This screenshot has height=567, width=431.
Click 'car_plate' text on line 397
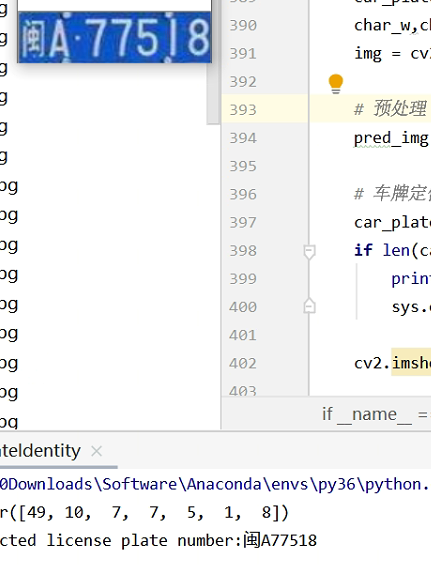tap(392, 222)
